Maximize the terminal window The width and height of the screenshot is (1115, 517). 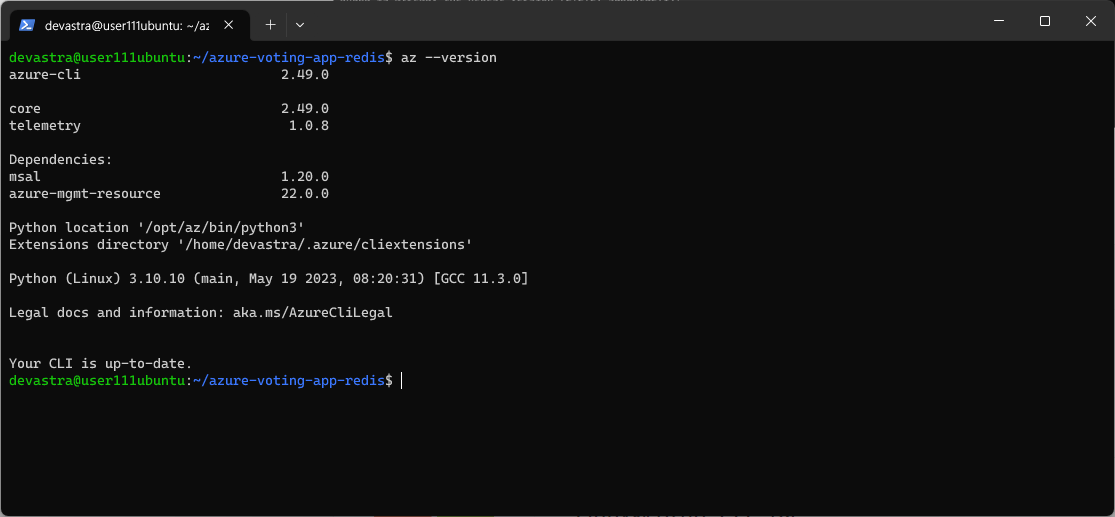tap(1045, 21)
